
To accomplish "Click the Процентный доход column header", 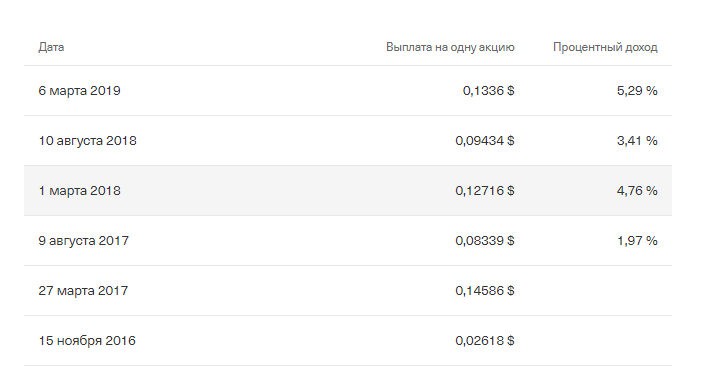I will 605,47.
